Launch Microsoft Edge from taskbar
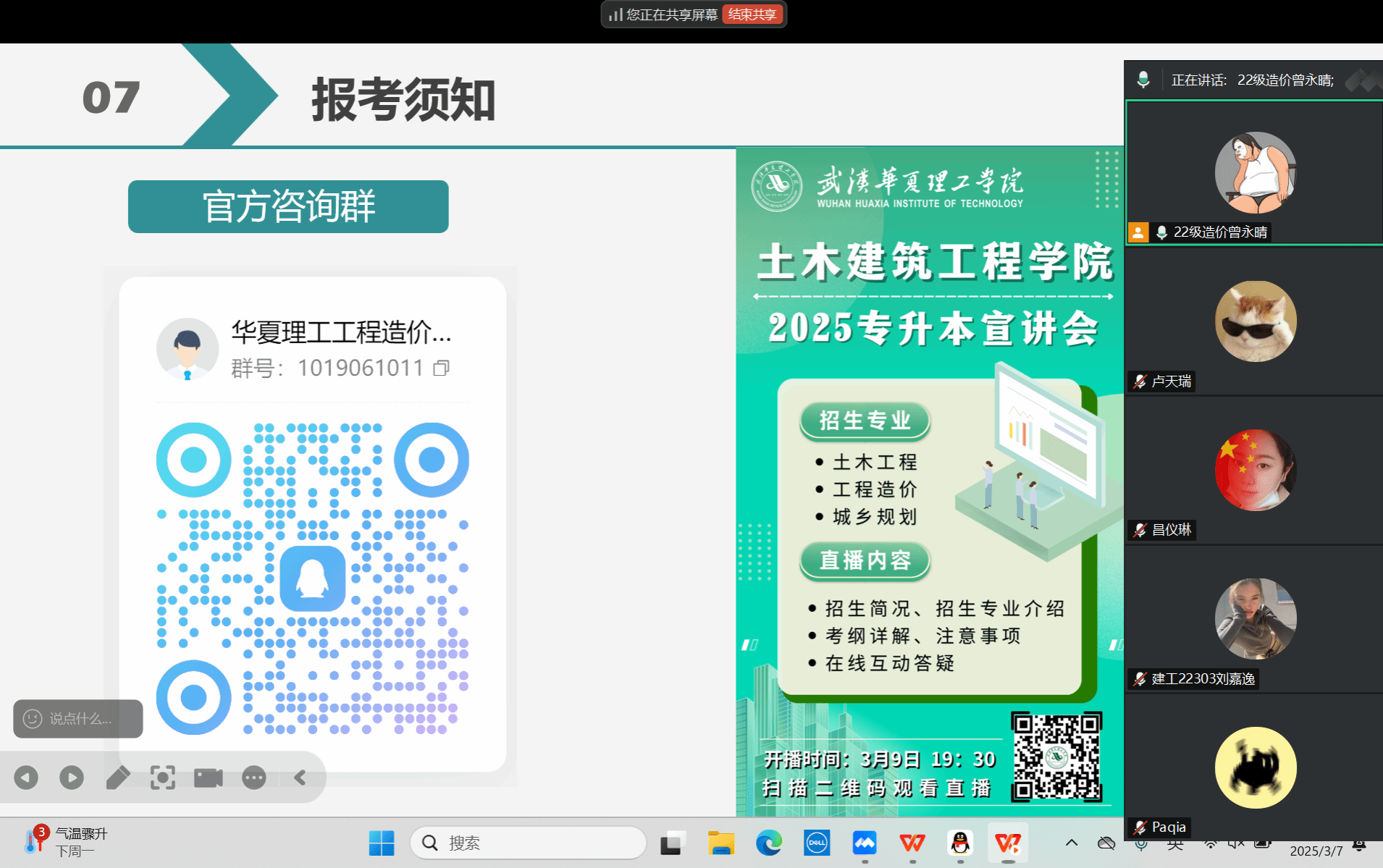The width and height of the screenshot is (1383, 868). 769,843
